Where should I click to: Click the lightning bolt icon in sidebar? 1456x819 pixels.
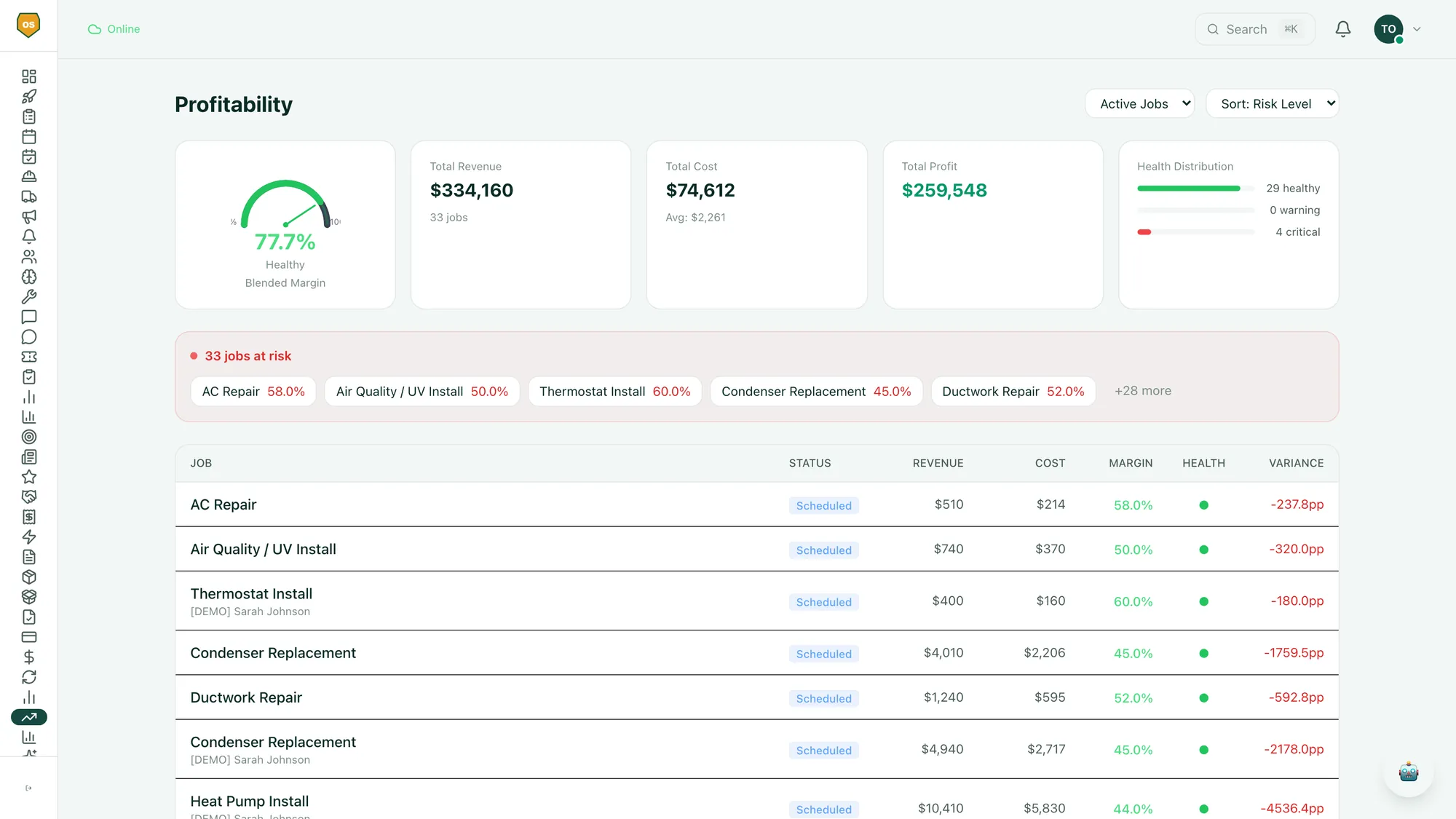point(29,537)
